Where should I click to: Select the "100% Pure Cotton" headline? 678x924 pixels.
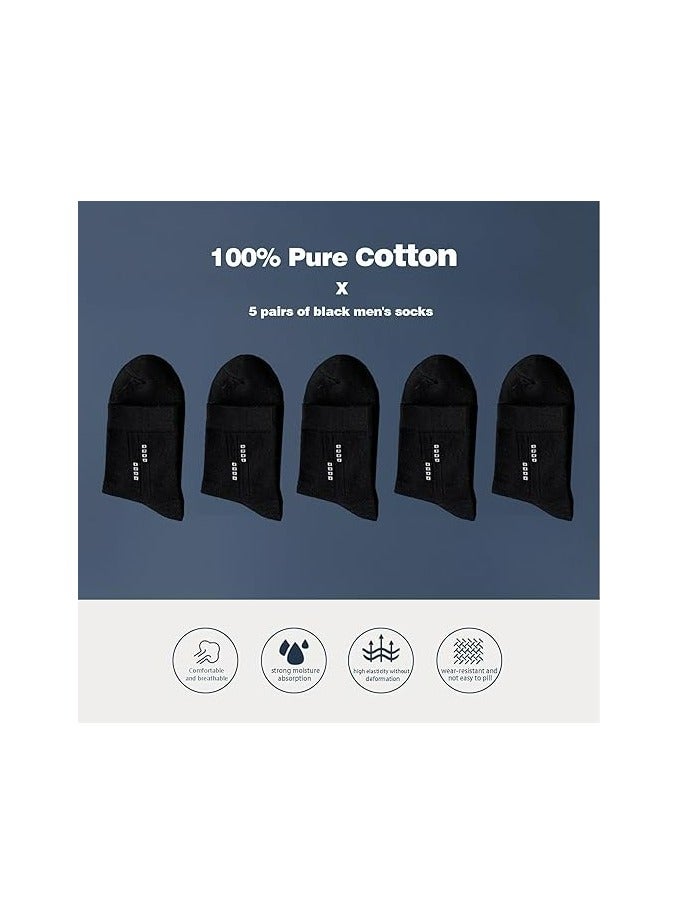click(x=334, y=257)
